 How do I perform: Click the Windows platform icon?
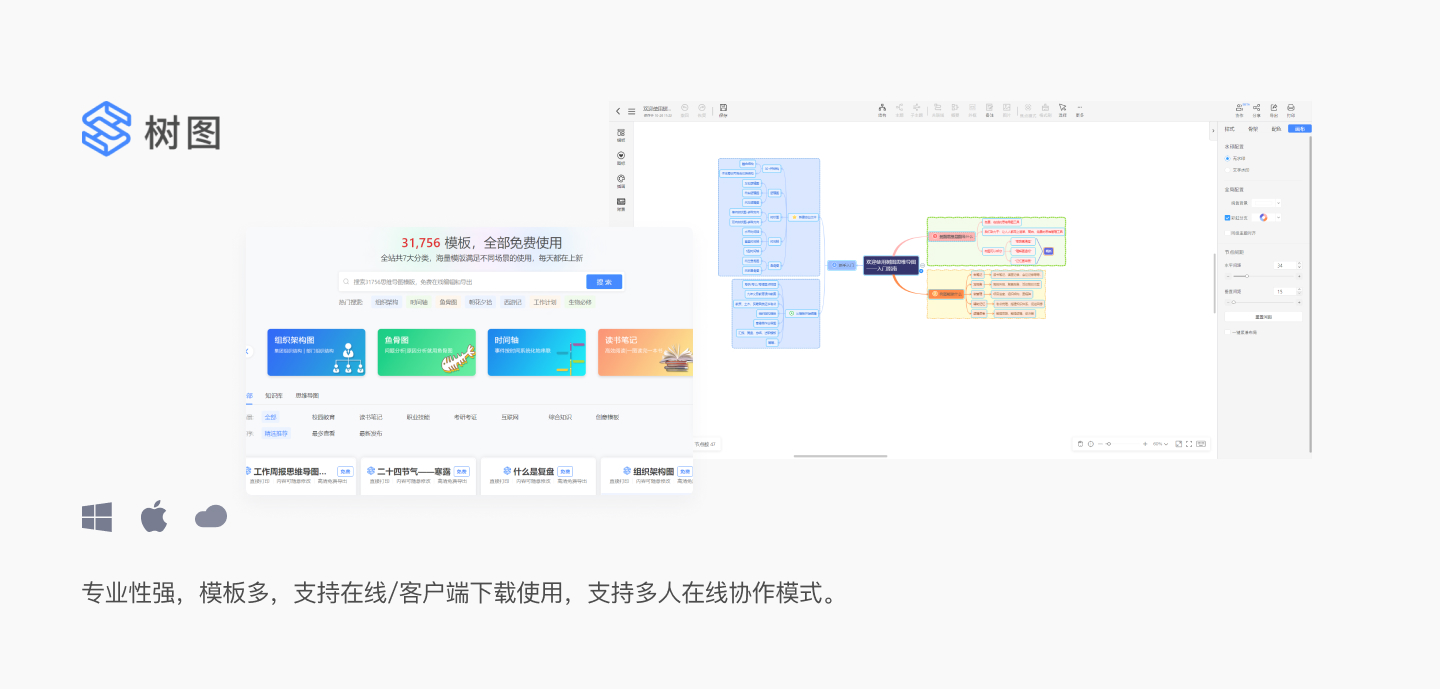[97, 517]
